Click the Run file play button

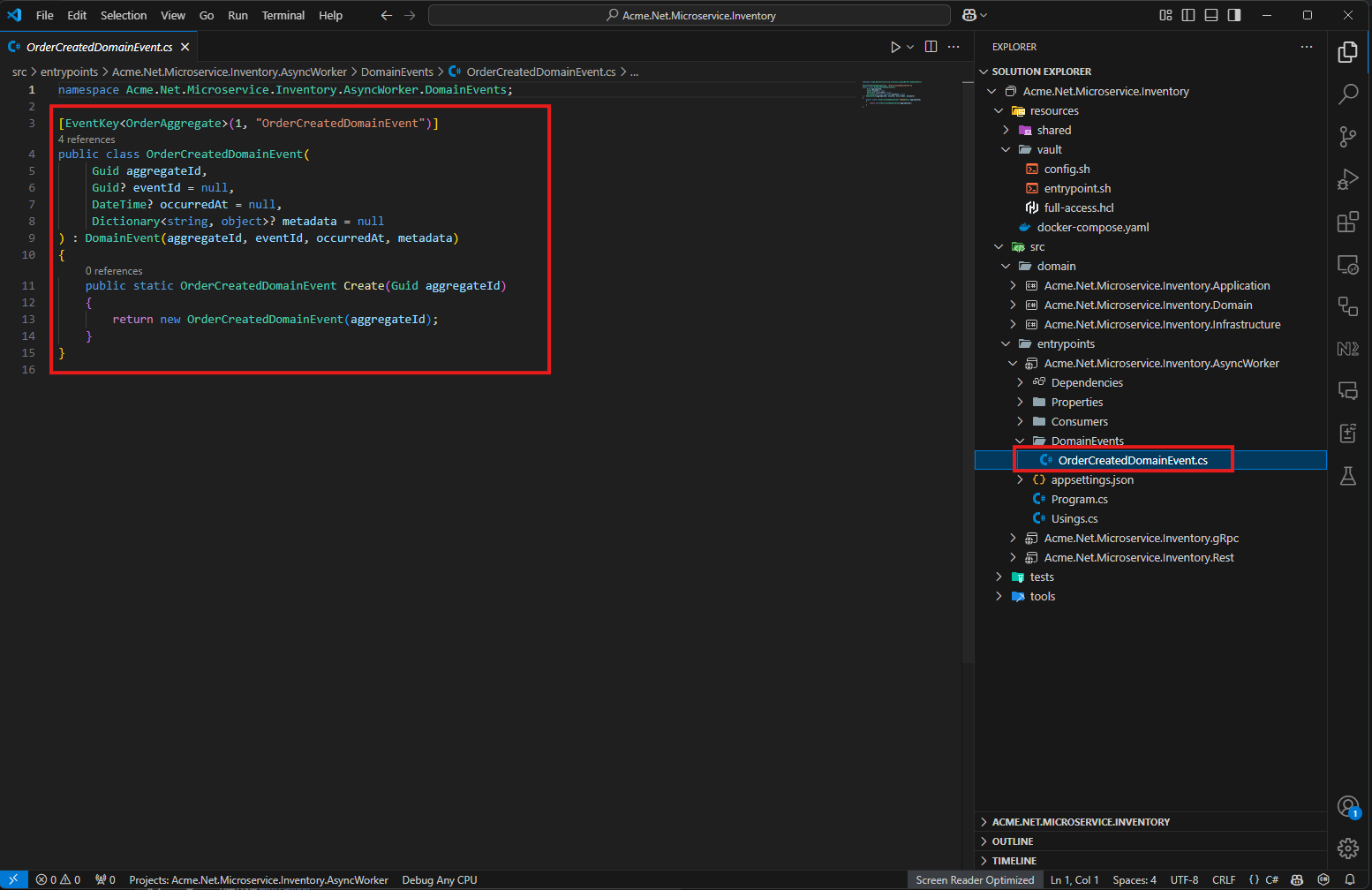click(895, 47)
